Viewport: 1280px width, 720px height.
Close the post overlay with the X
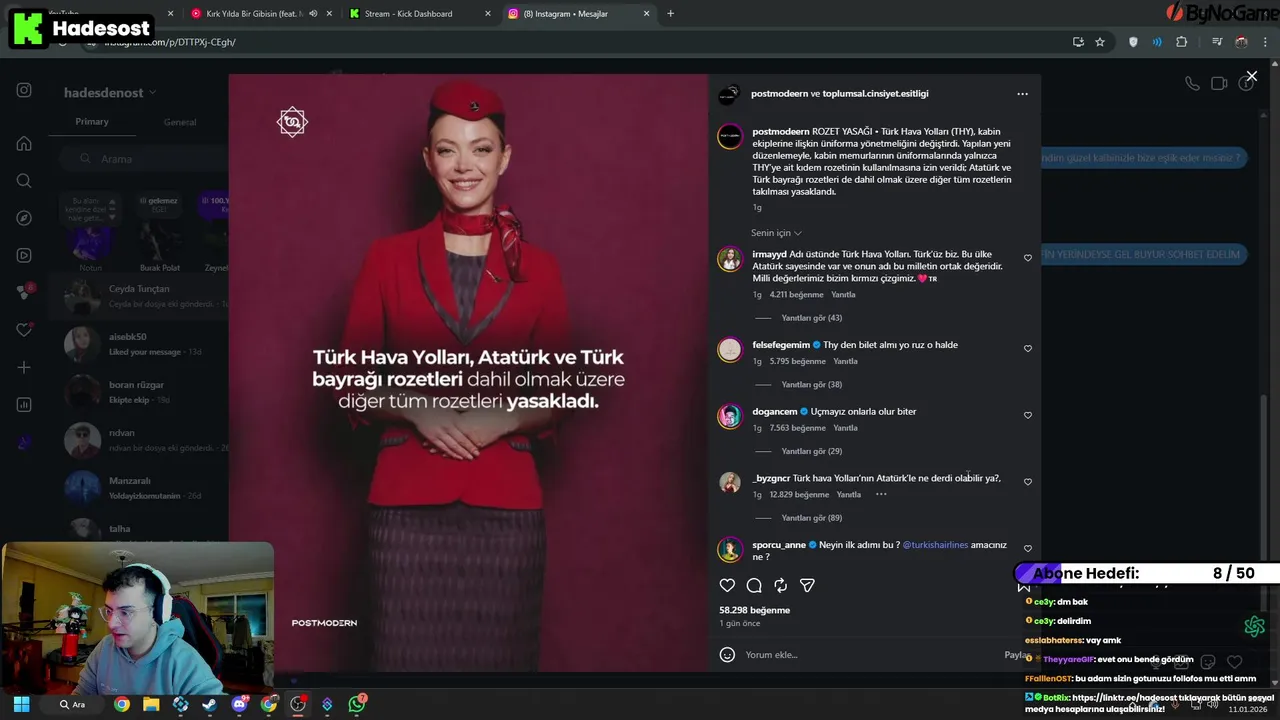pyautogui.click(x=1251, y=76)
